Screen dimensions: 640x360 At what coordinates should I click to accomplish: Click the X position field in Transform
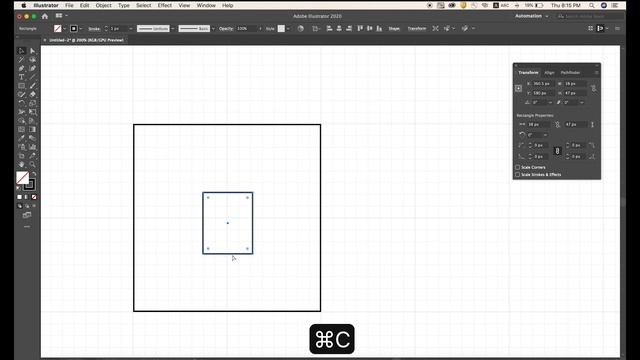[542, 84]
